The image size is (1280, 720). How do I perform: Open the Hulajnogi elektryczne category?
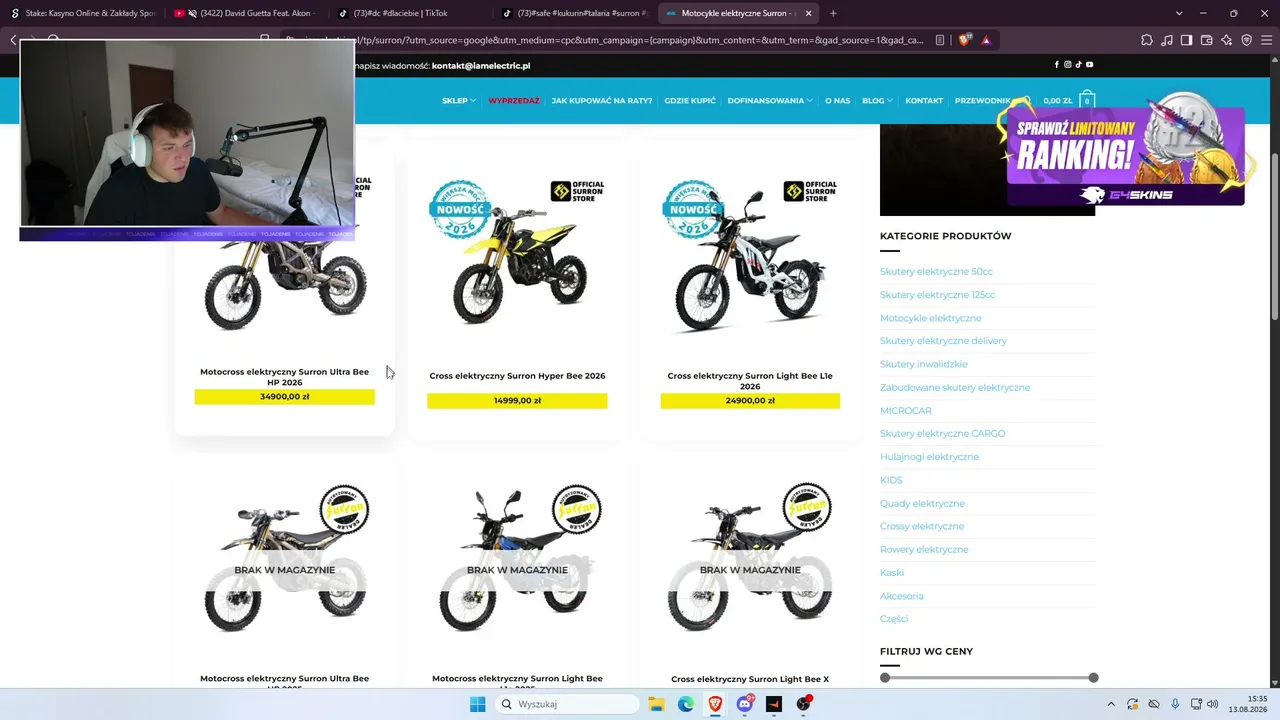pos(929,457)
